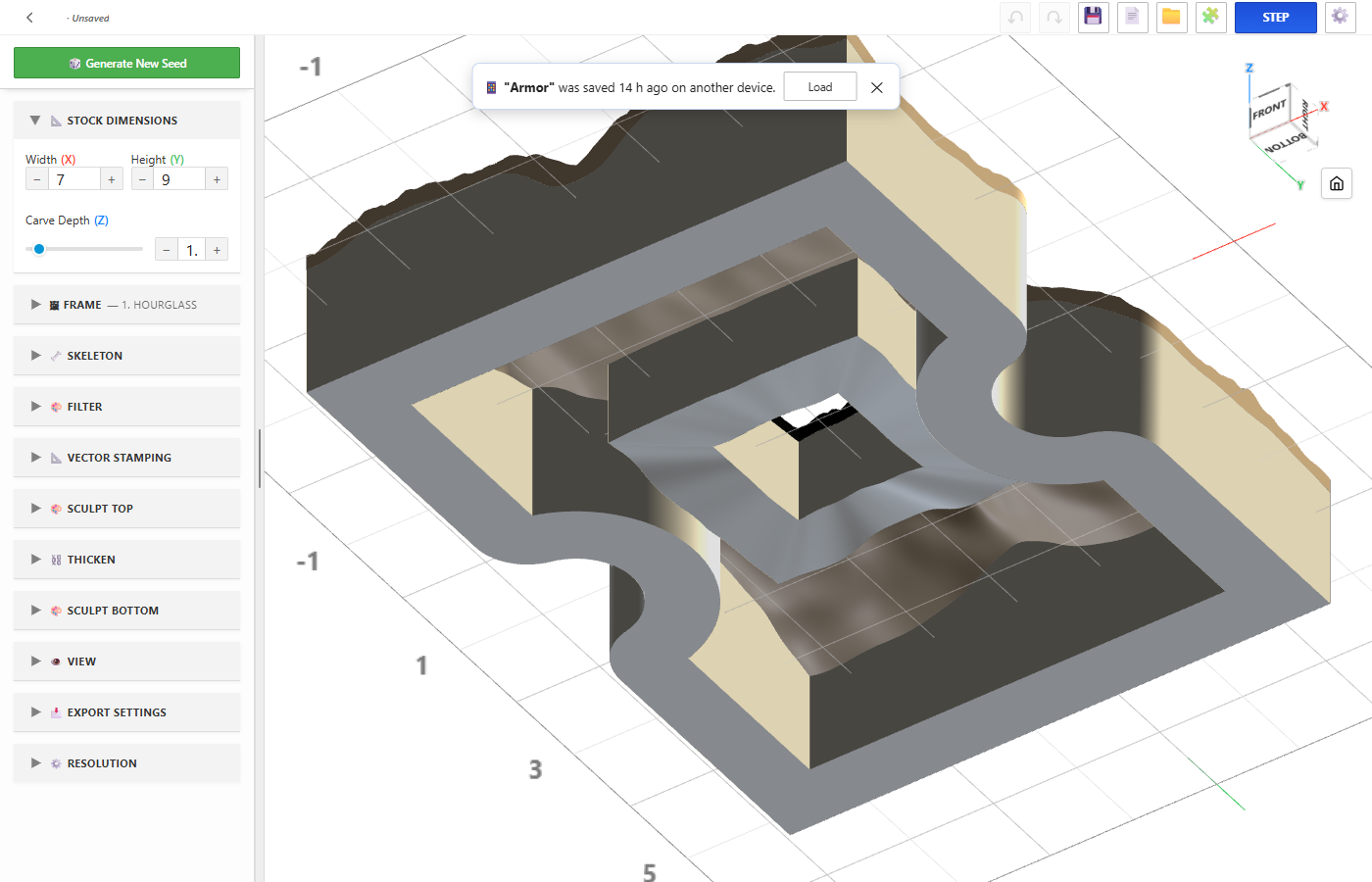Dismiss the Armor saved notification
Image resolution: width=1372 pixels, height=882 pixels.
[877, 87]
